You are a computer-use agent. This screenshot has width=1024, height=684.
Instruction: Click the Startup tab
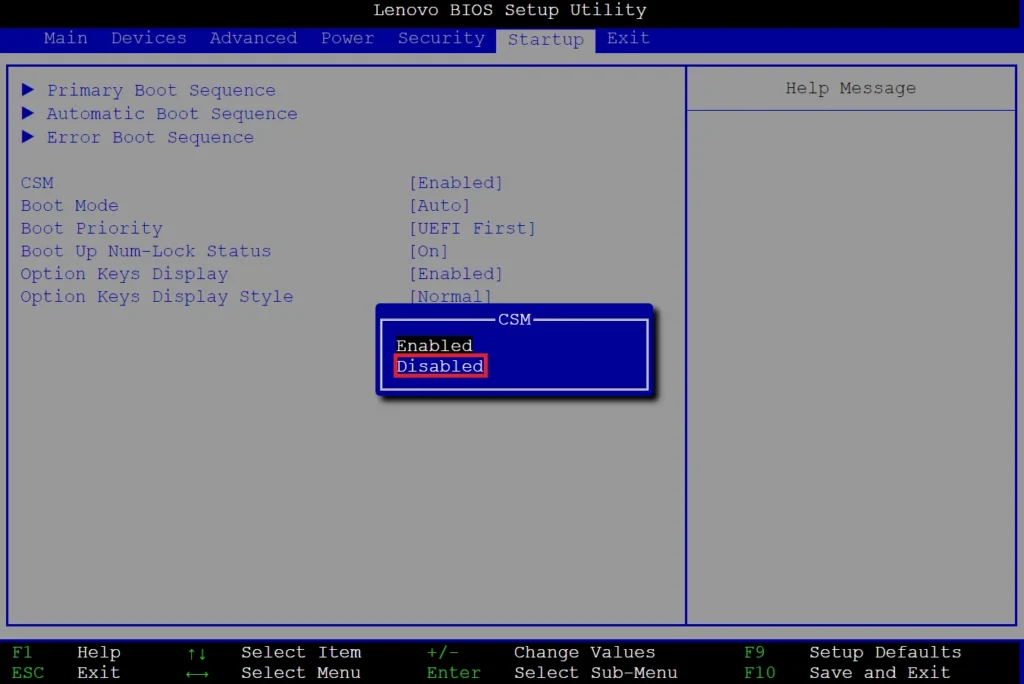tap(545, 40)
